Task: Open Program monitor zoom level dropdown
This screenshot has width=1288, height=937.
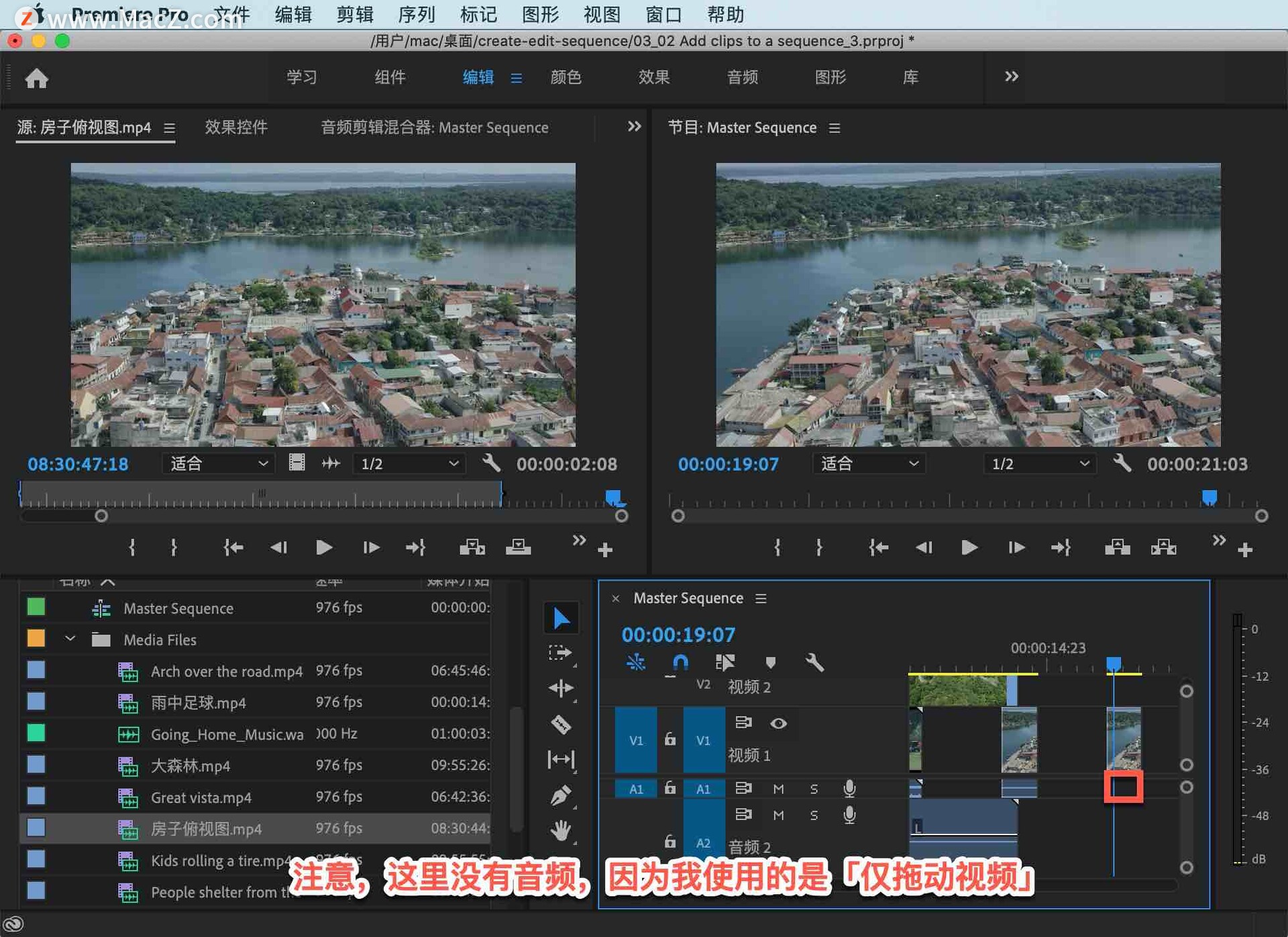Action: point(869,463)
